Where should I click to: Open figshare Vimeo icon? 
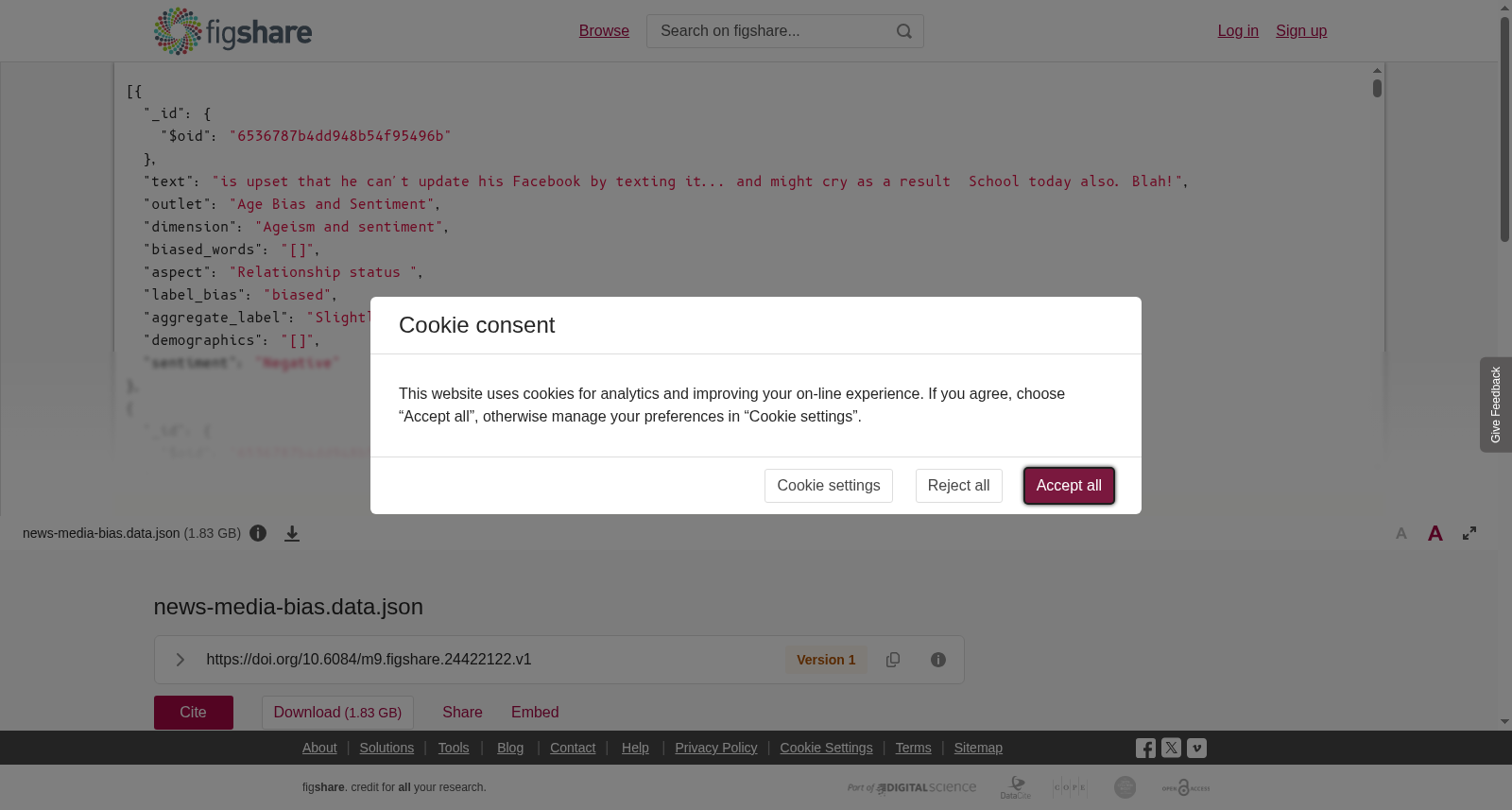(1196, 748)
